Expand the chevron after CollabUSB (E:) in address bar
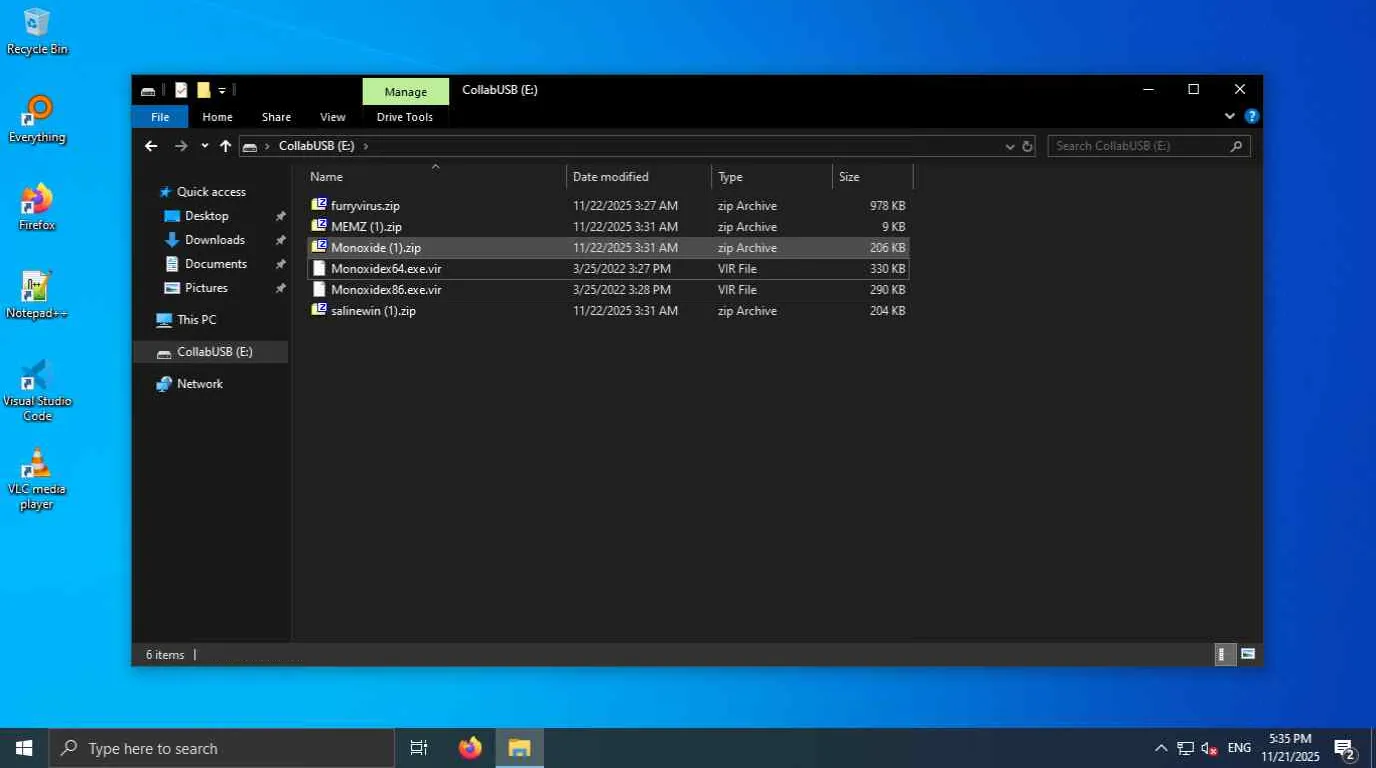Image resolution: width=1376 pixels, height=768 pixels. click(x=366, y=146)
